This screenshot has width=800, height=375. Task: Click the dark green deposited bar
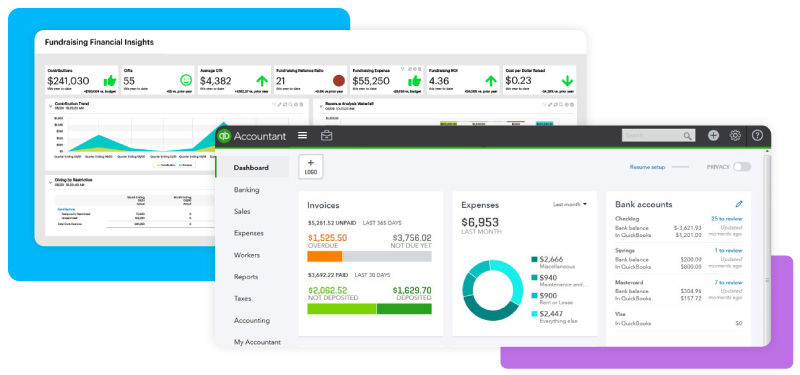pos(404,309)
